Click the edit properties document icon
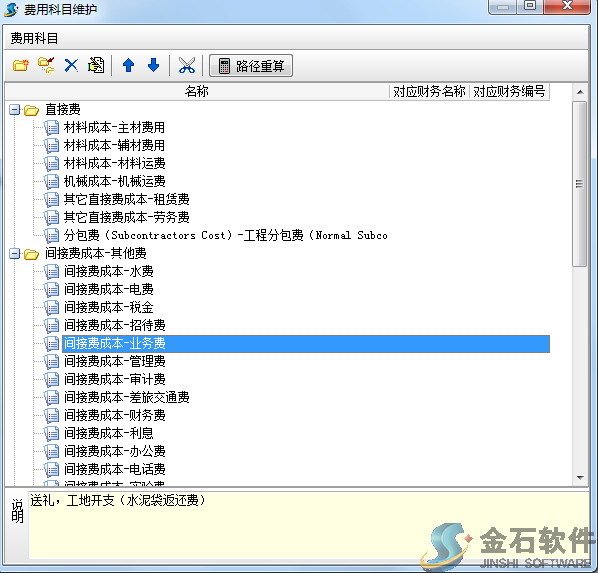This screenshot has width=598, height=573. pyautogui.click(x=96, y=66)
